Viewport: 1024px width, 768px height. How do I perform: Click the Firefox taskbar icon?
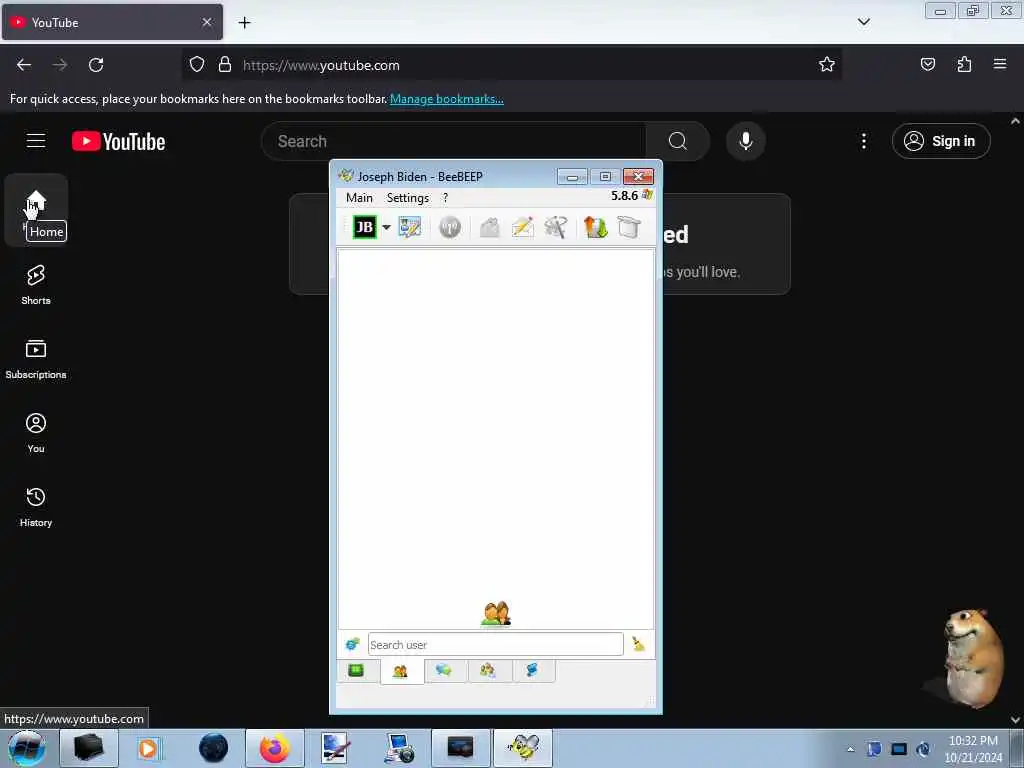[x=274, y=748]
